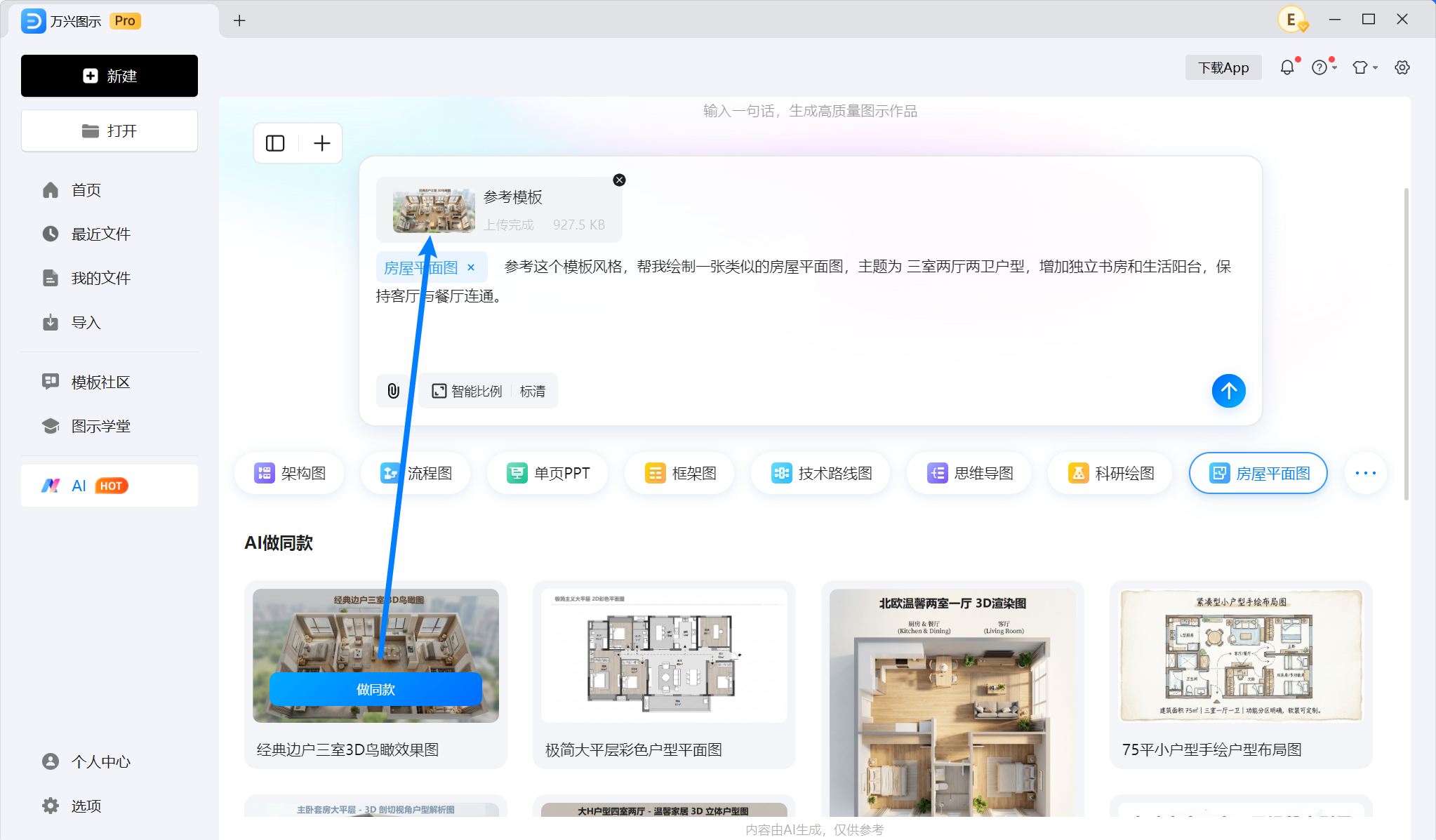Click the 打开 (Open) button
Screen dimensions: 1436x840
click(x=109, y=131)
